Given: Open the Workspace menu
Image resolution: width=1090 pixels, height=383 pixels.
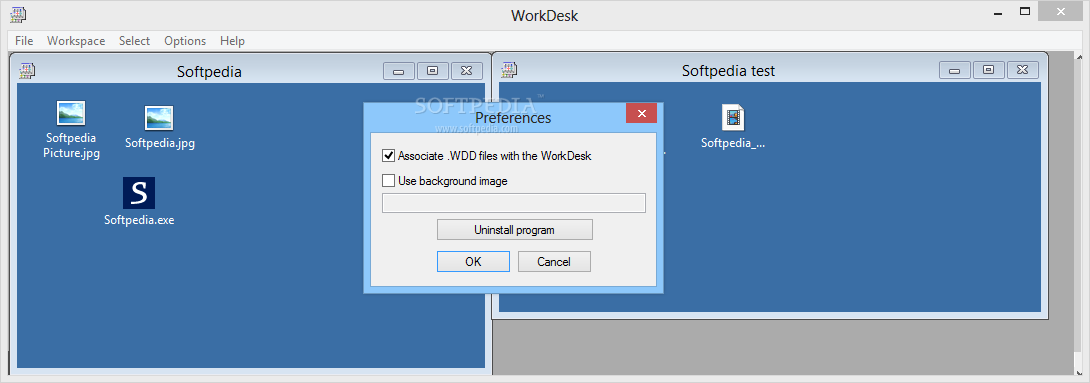Looking at the screenshot, I should click(76, 40).
